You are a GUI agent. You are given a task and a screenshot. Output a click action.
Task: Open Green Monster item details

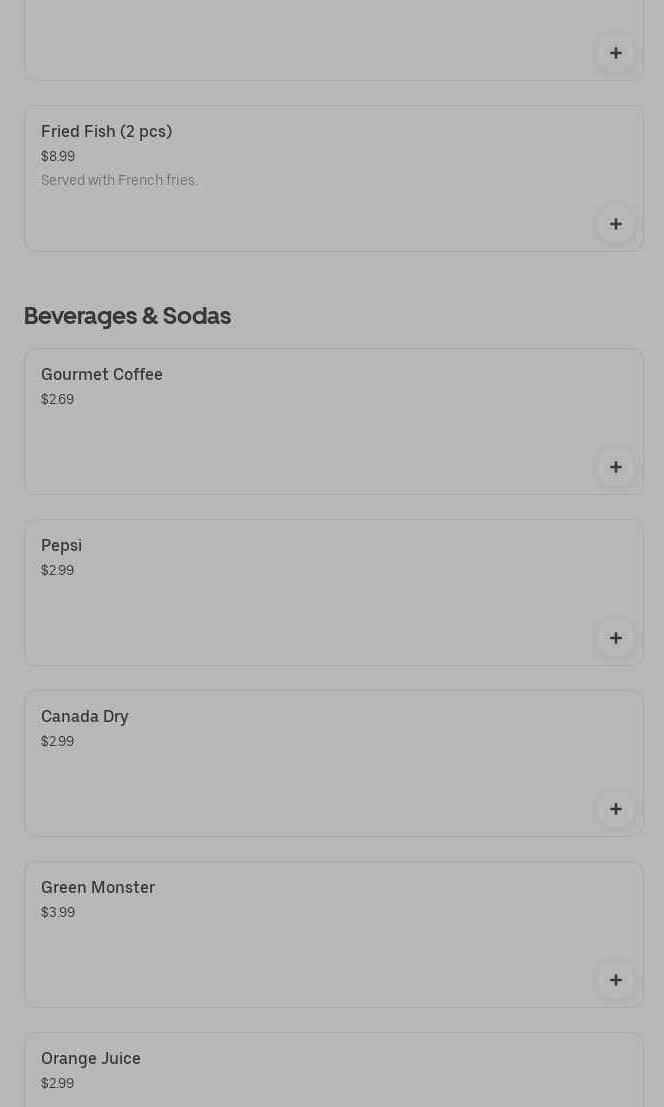click(x=98, y=888)
